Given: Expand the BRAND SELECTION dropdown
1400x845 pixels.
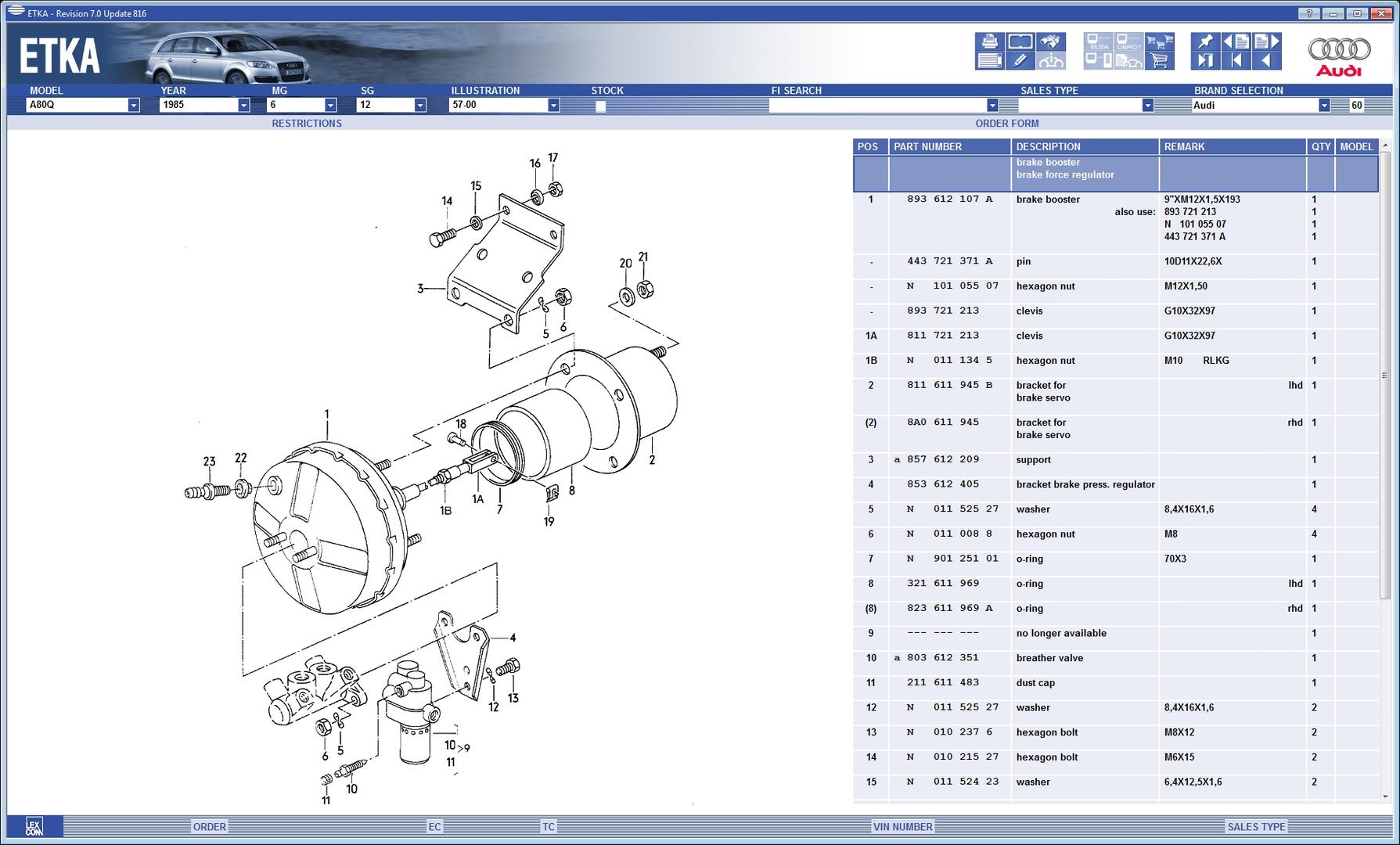Looking at the screenshot, I should click(1323, 105).
